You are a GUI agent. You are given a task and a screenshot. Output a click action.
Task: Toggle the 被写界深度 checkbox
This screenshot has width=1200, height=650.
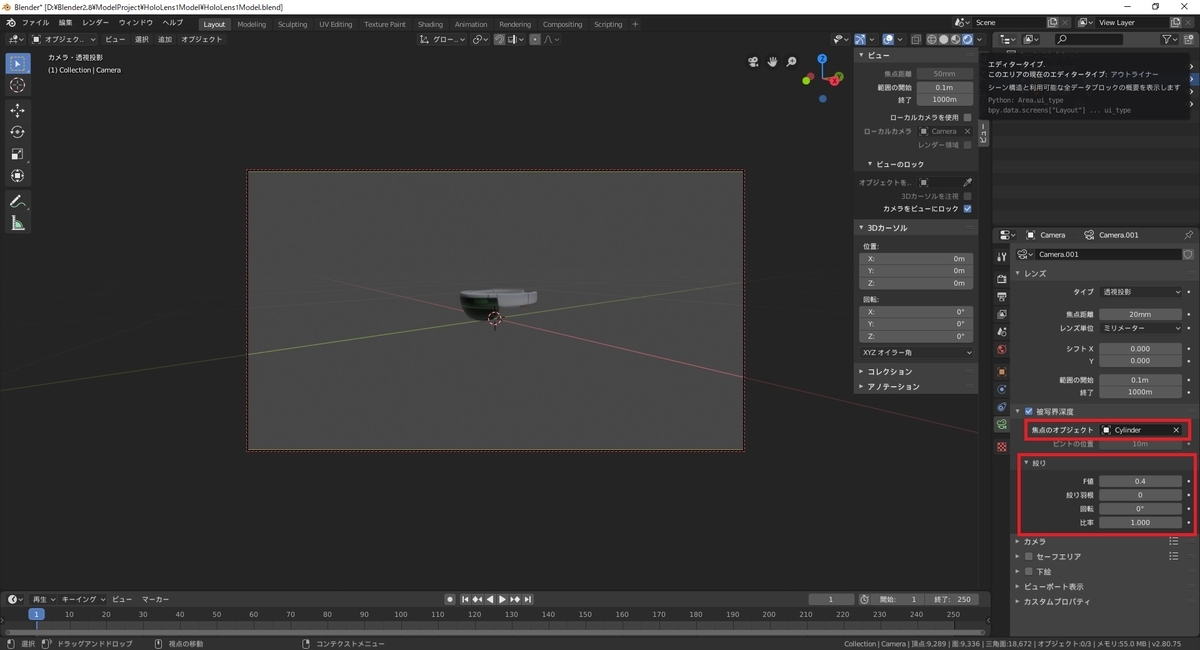click(1029, 411)
